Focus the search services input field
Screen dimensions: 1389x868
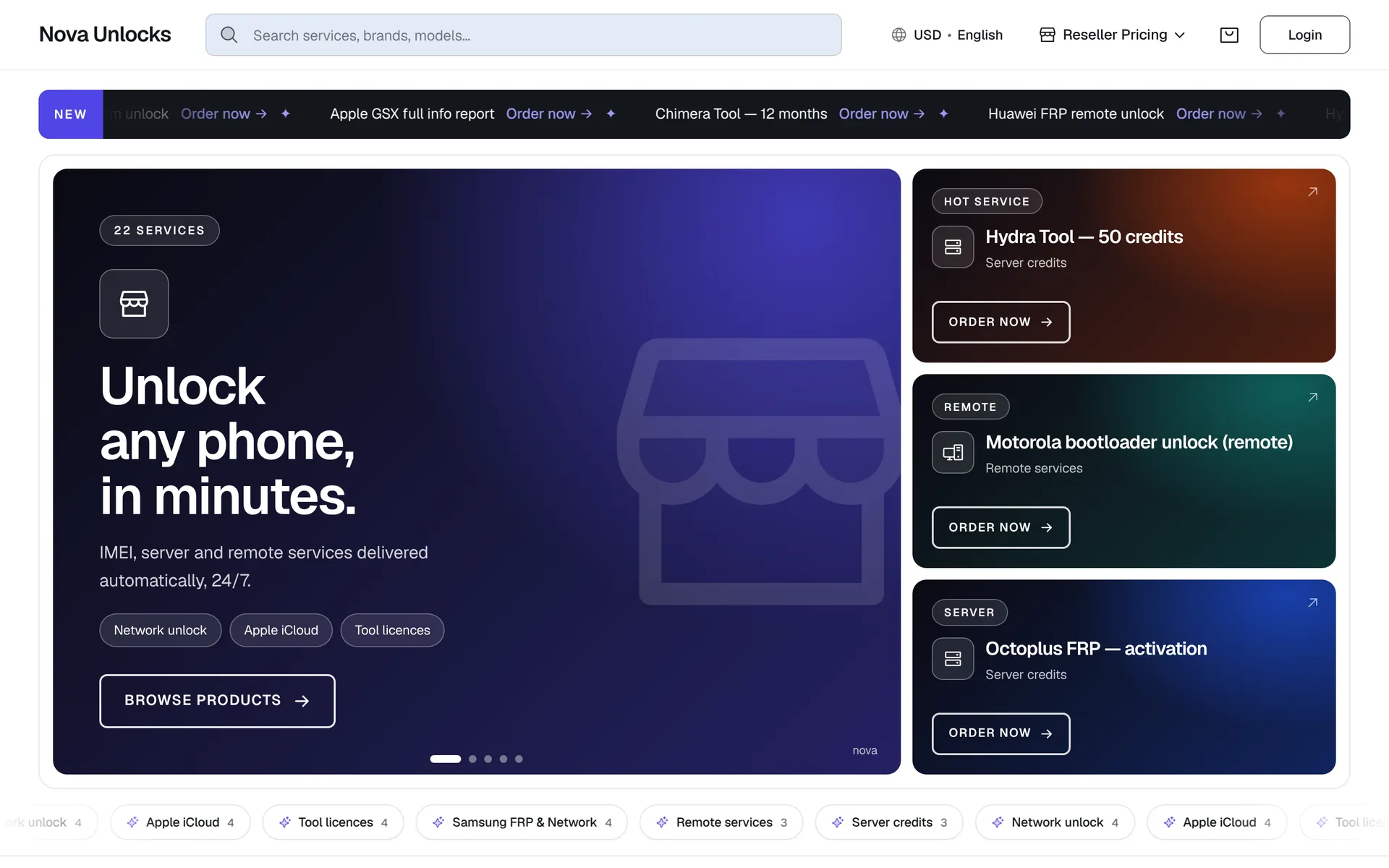[x=523, y=35]
